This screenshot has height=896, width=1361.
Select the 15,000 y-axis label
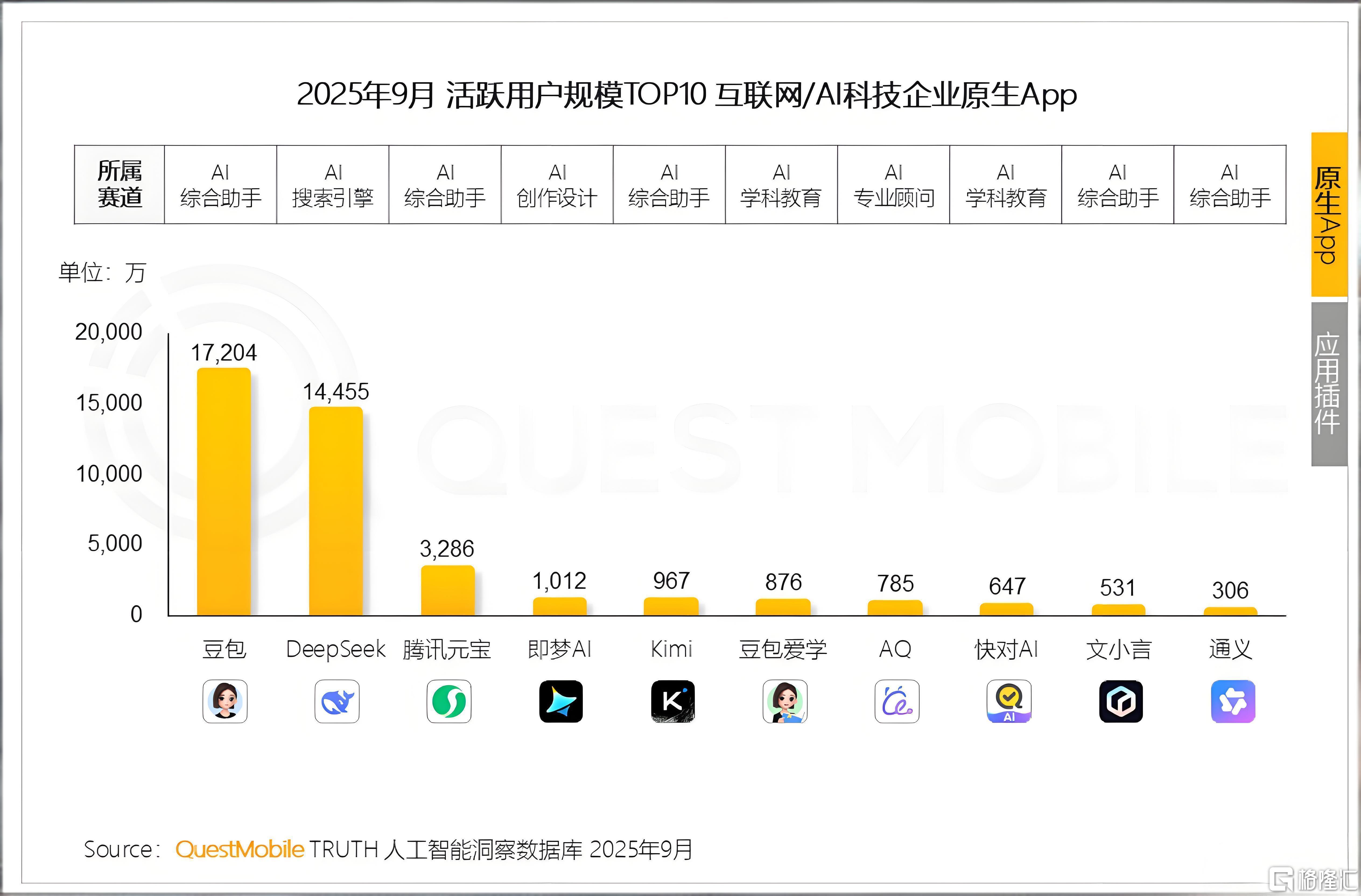109,403
